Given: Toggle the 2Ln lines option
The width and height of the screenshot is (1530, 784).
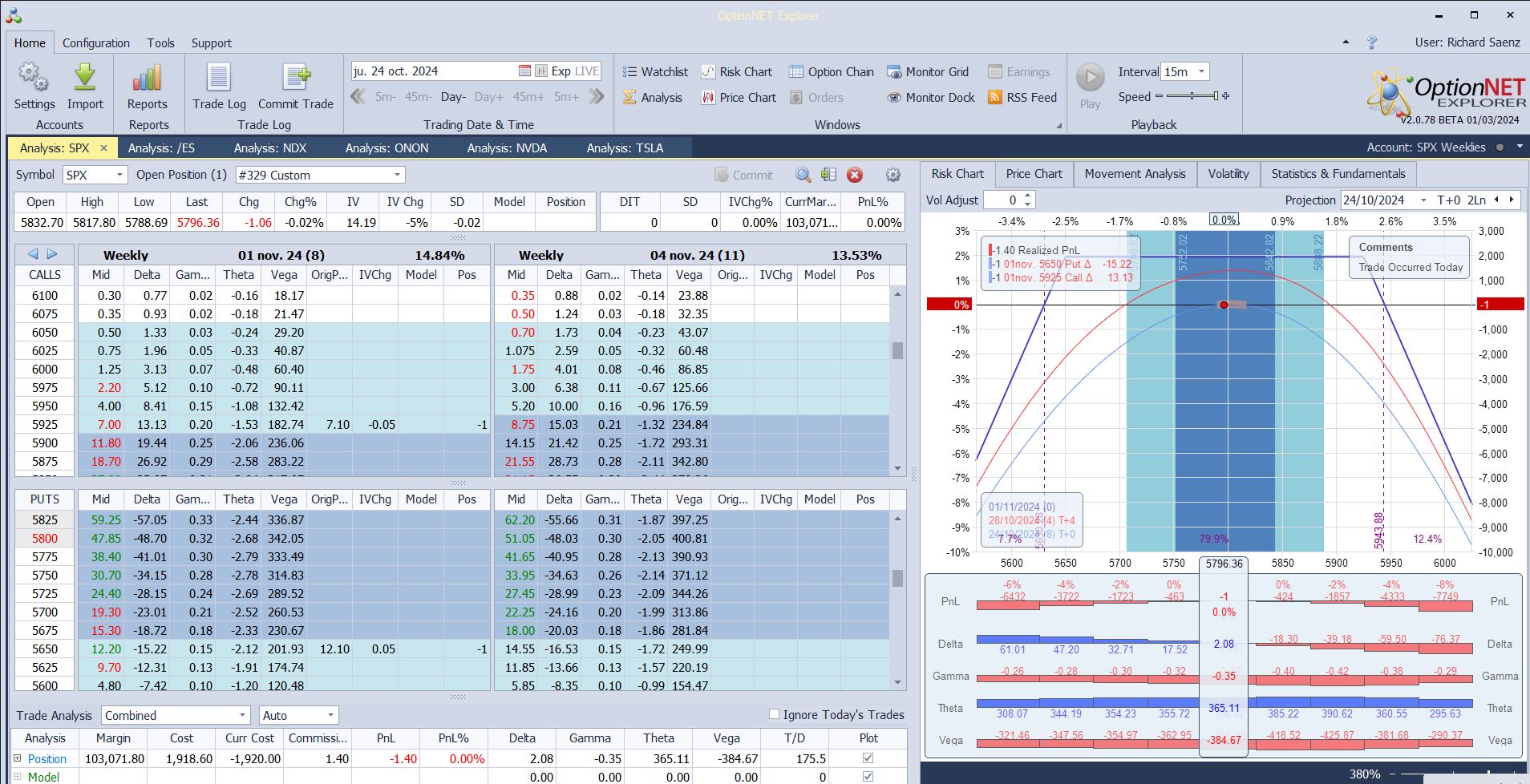Looking at the screenshot, I should [1476, 200].
